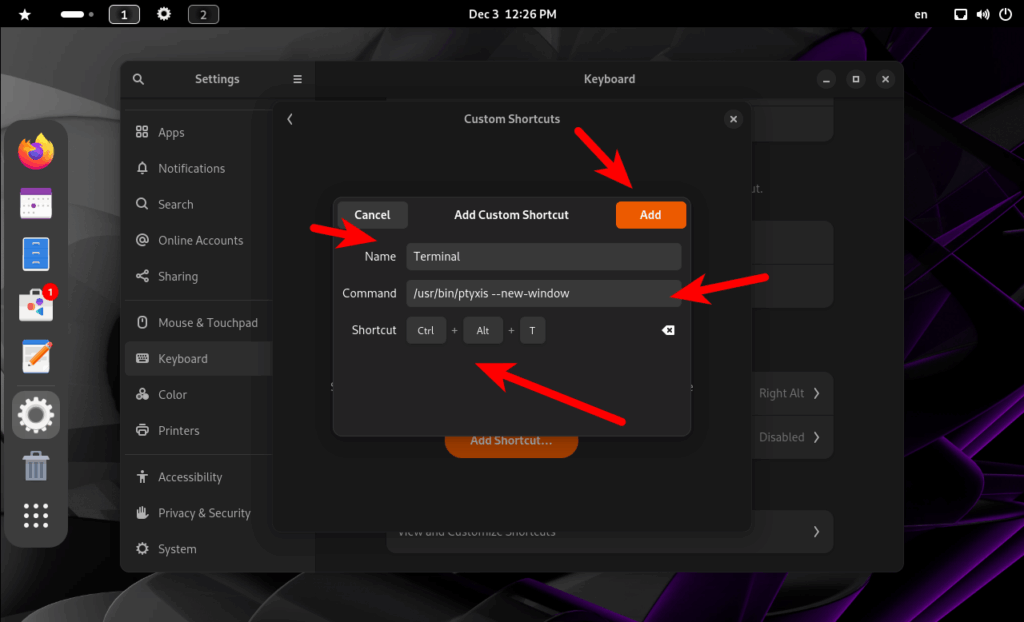Select Mouse & Touchpad in the sidebar

point(199,323)
